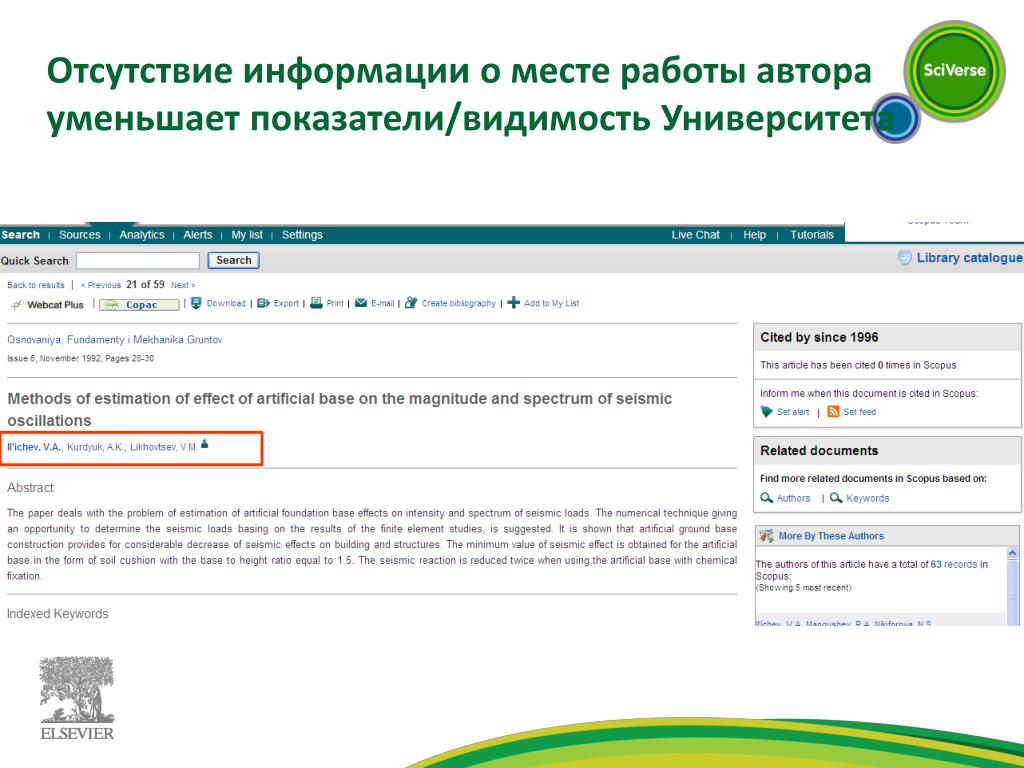
Task: Open the Search tab
Action: point(20,234)
